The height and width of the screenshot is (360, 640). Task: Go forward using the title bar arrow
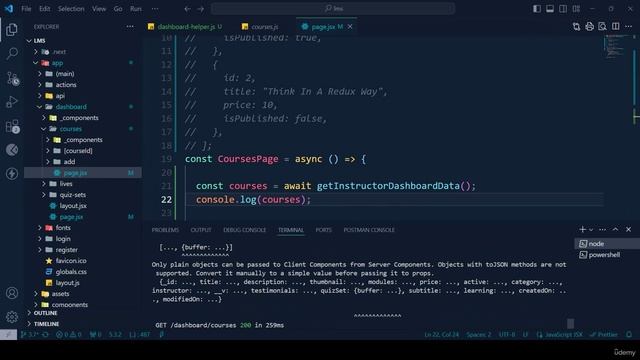click(x=200, y=9)
